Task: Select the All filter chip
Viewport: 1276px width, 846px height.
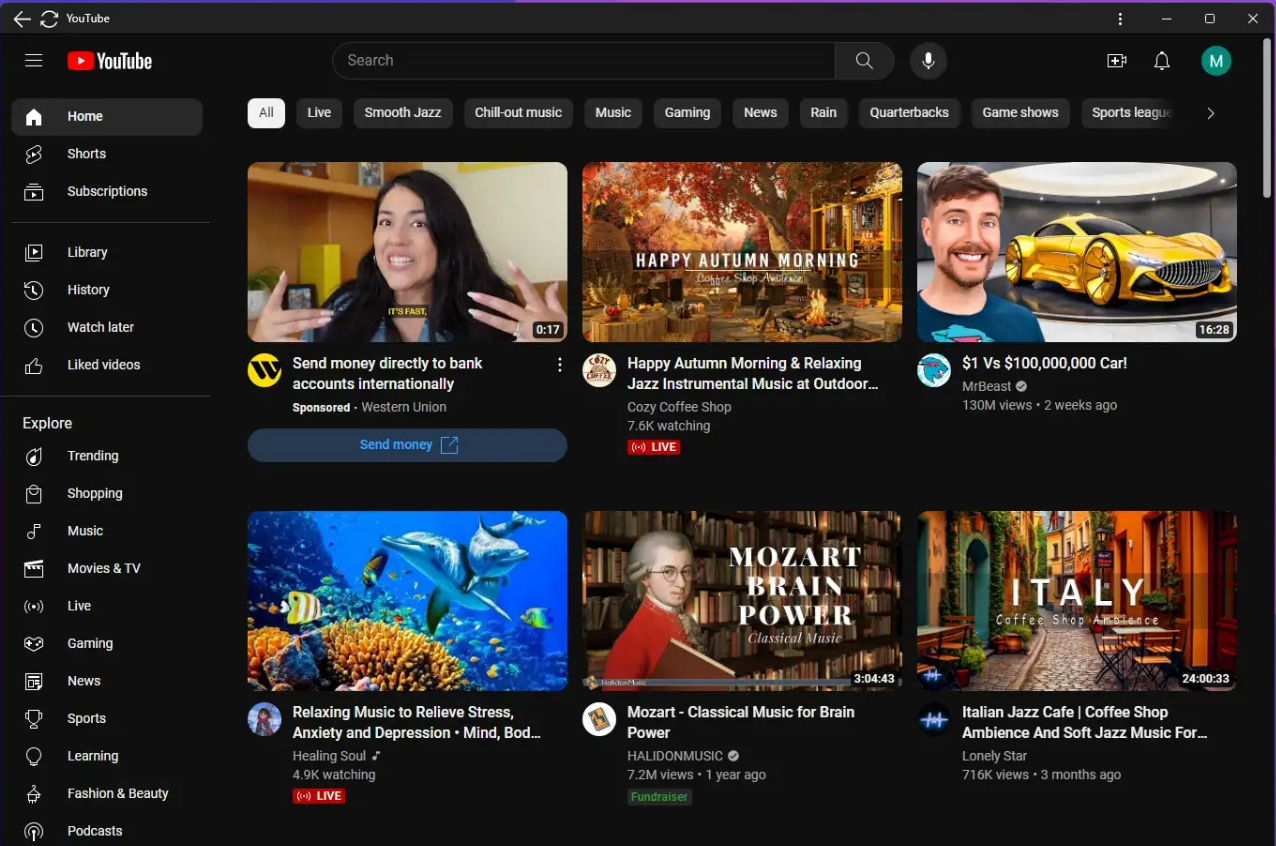Action: click(x=266, y=113)
